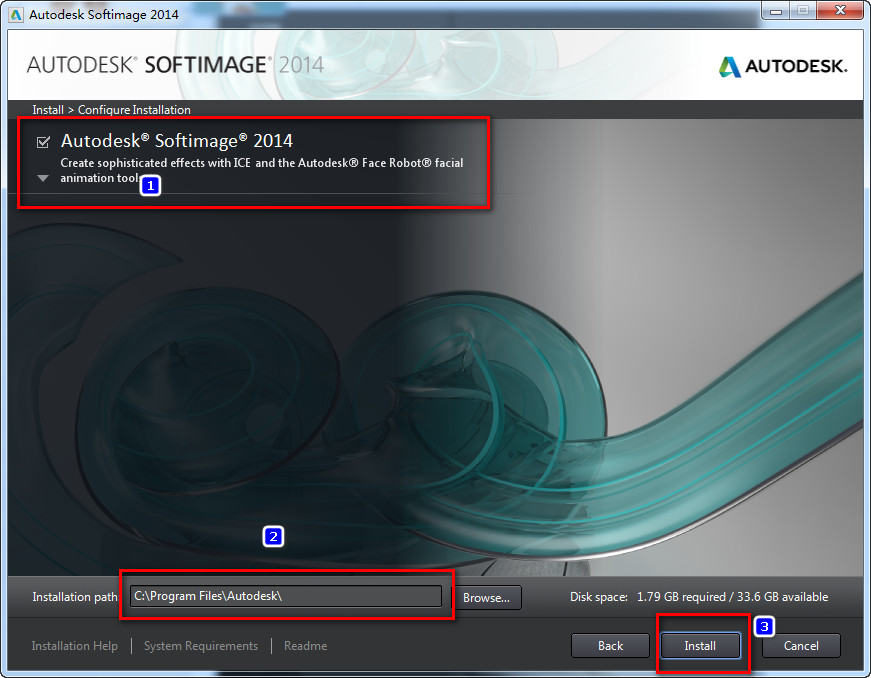Click the Autodesk app icon in the title bar
This screenshot has width=871, height=678.
pos(16,14)
